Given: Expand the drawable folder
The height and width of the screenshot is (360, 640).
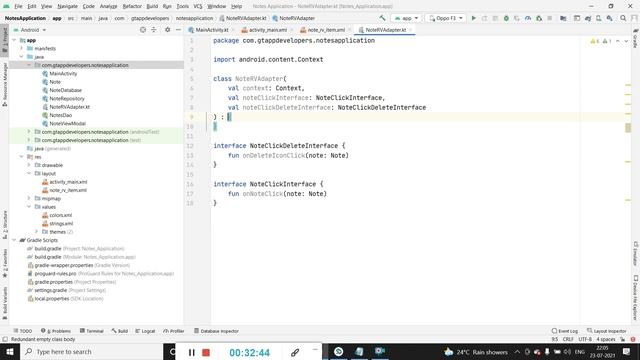Looking at the screenshot, I should click(29, 165).
